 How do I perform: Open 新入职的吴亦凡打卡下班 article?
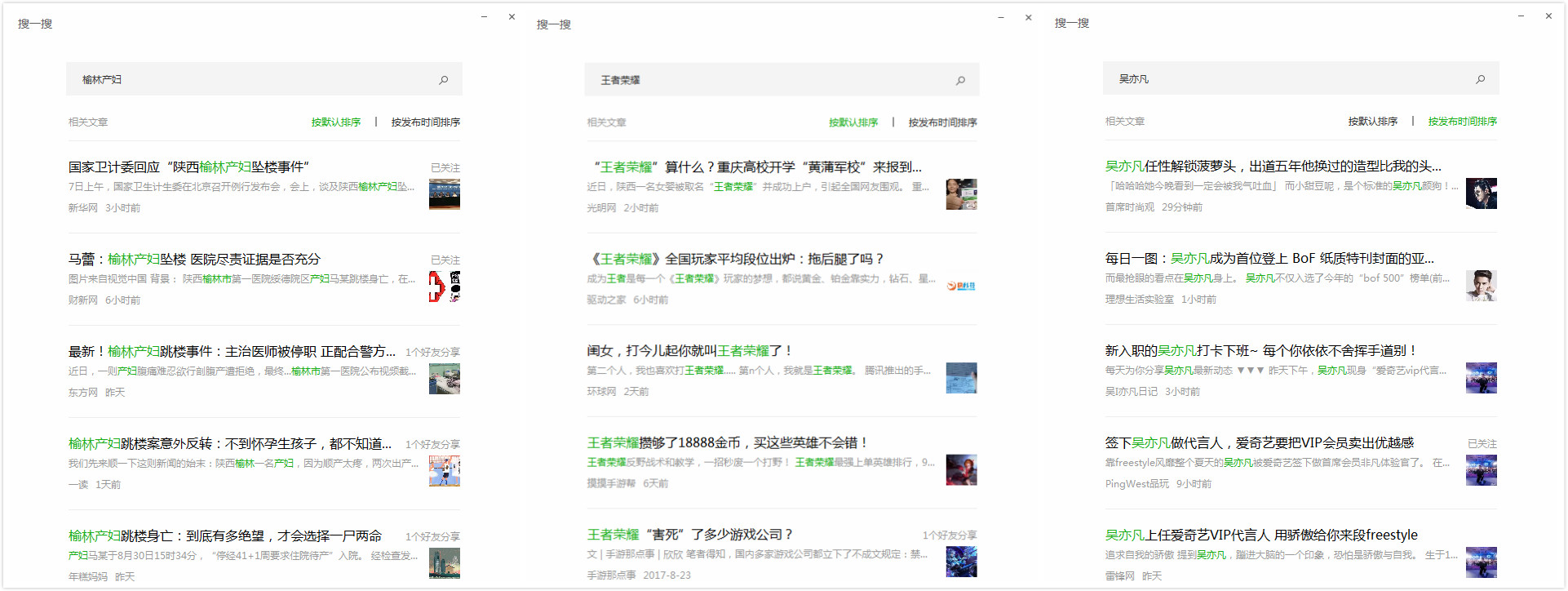[x=1262, y=351]
